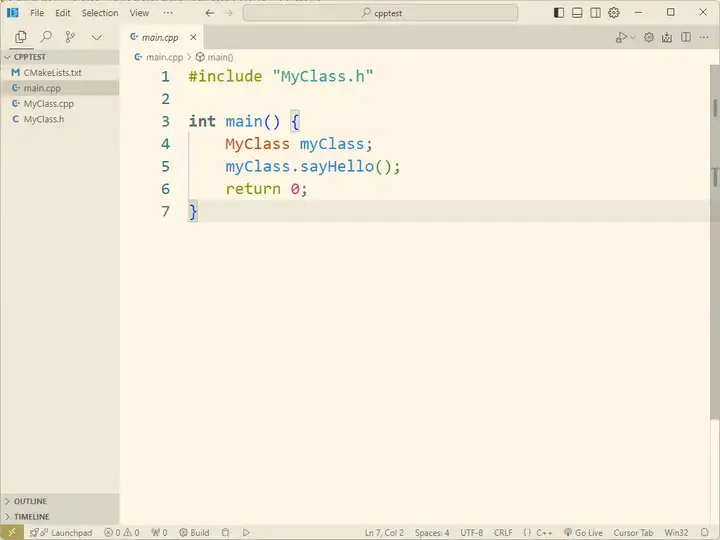The width and height of the screenshot is (720, 540).
Task: Open errors and warnings count
Action: click(x=122, y=533)
